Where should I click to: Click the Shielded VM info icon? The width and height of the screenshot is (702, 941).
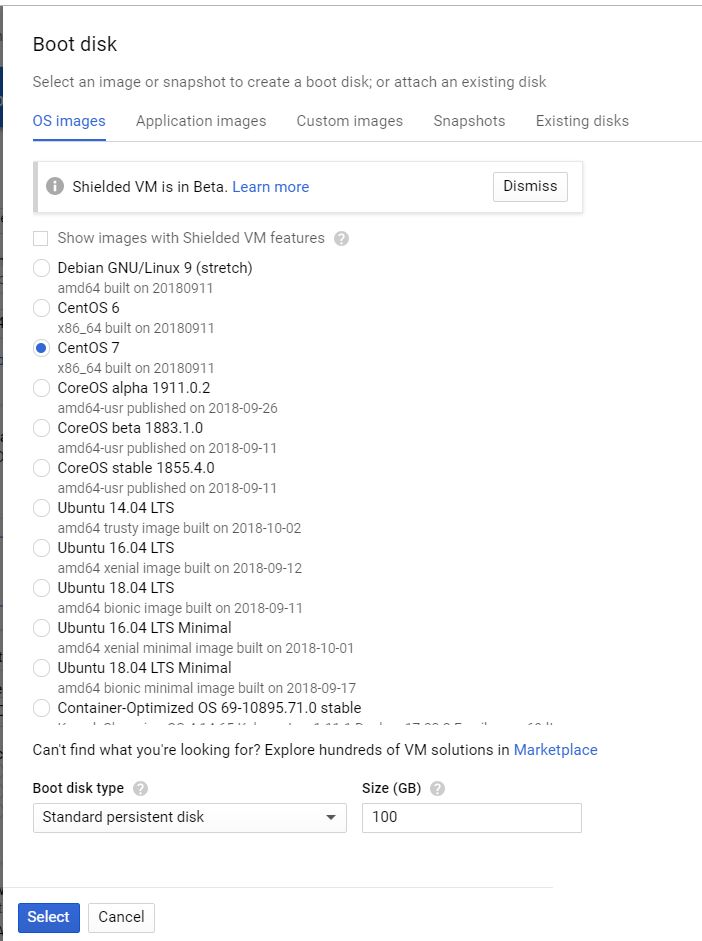point(55,187)
